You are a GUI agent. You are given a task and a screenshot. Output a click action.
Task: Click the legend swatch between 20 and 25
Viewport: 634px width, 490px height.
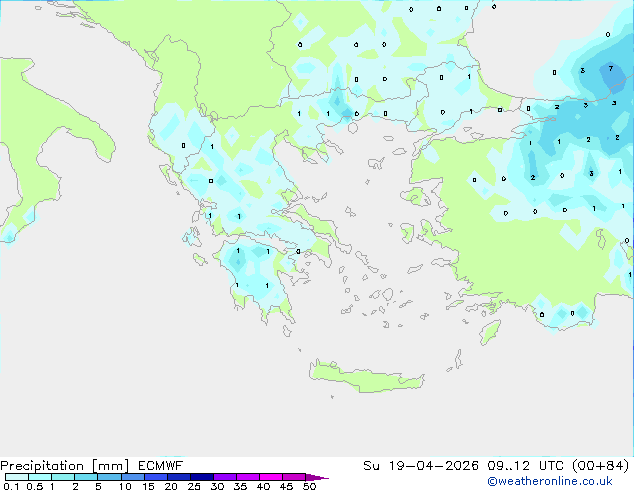[x=178, y=477]
